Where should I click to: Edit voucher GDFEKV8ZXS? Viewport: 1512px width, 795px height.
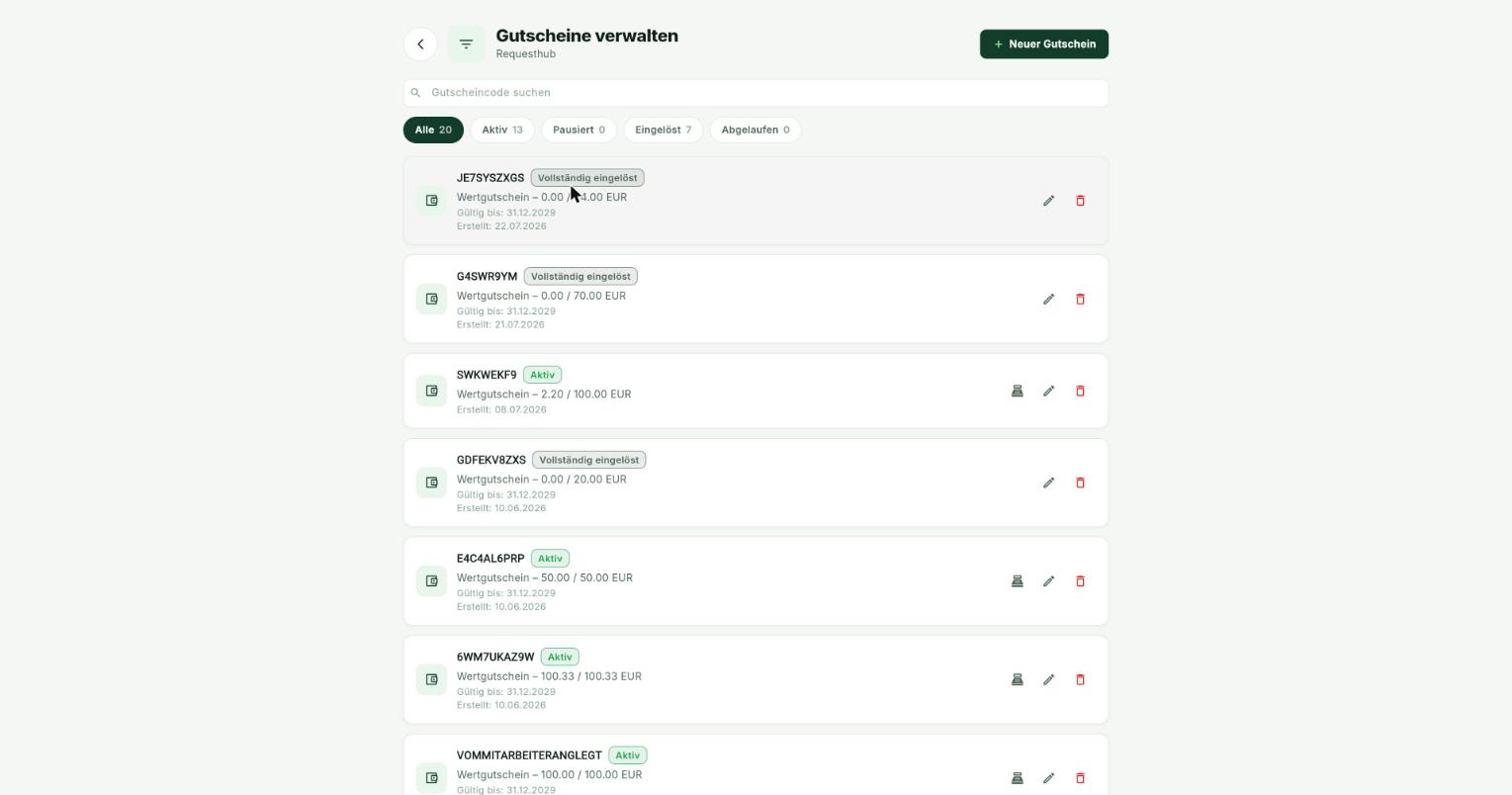coord(1048,483)
